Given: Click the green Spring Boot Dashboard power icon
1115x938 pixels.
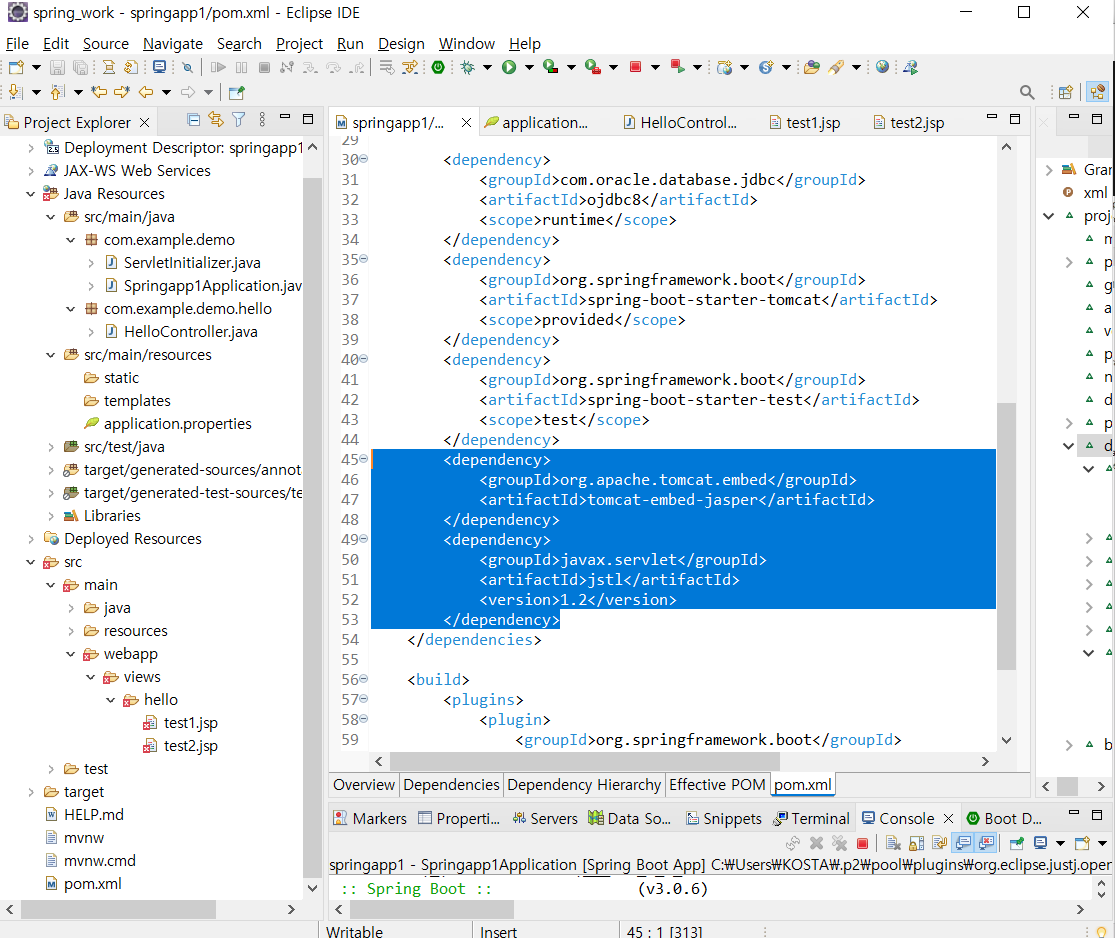Looking at the screenshot, I should point(438,68).
